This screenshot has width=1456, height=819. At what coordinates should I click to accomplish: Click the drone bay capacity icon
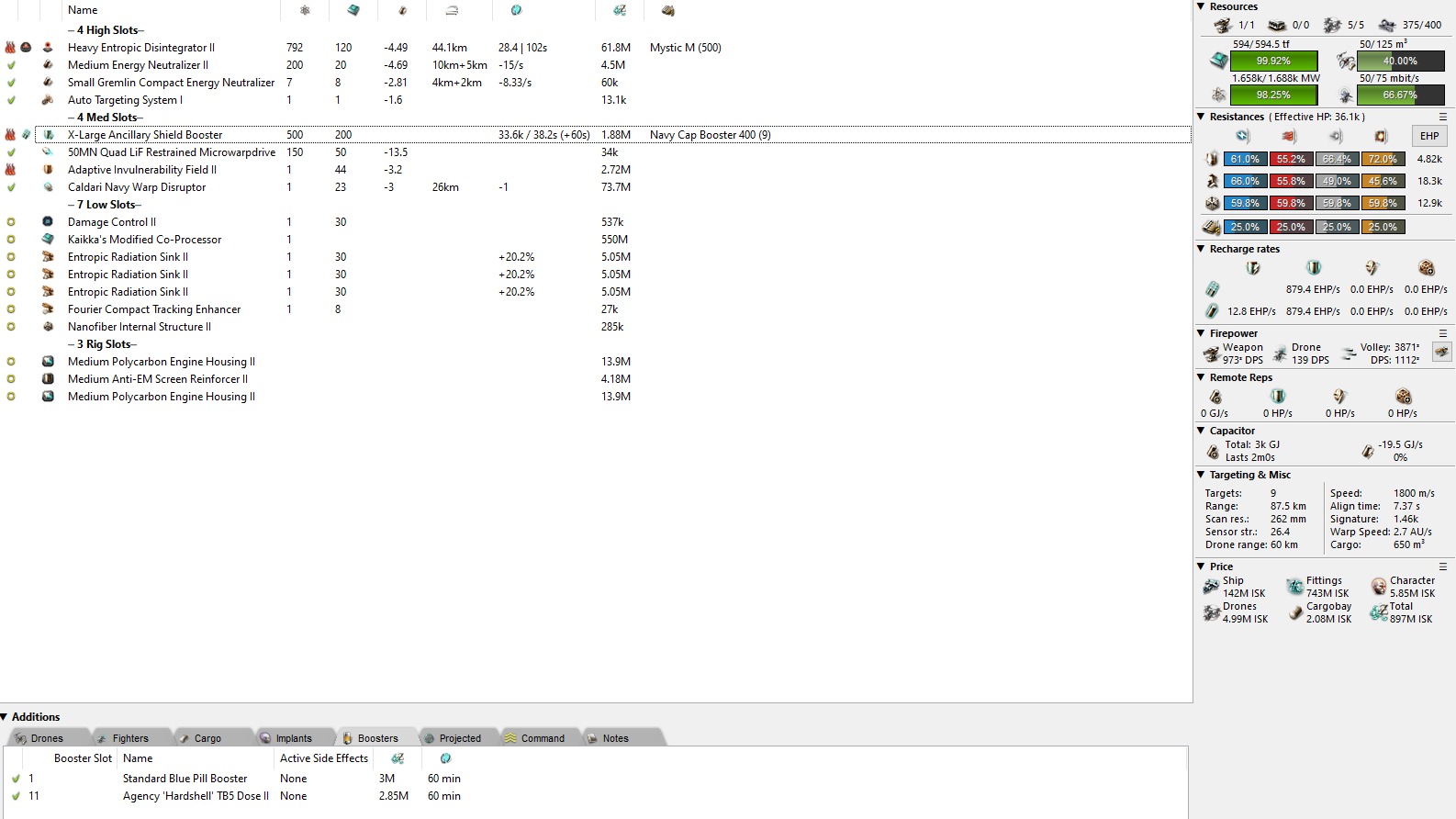1346,61
